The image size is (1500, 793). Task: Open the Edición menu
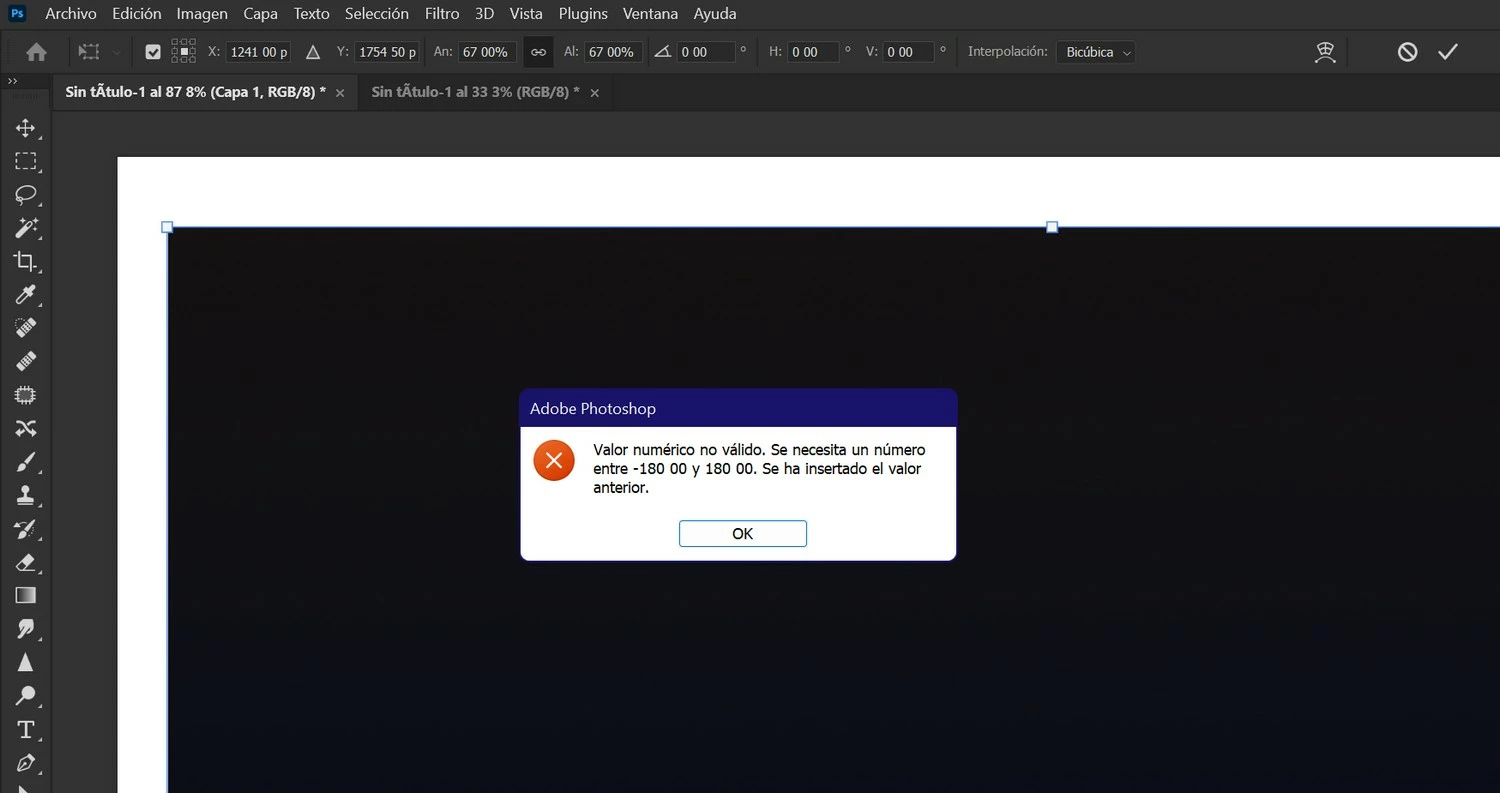[136, 14]
